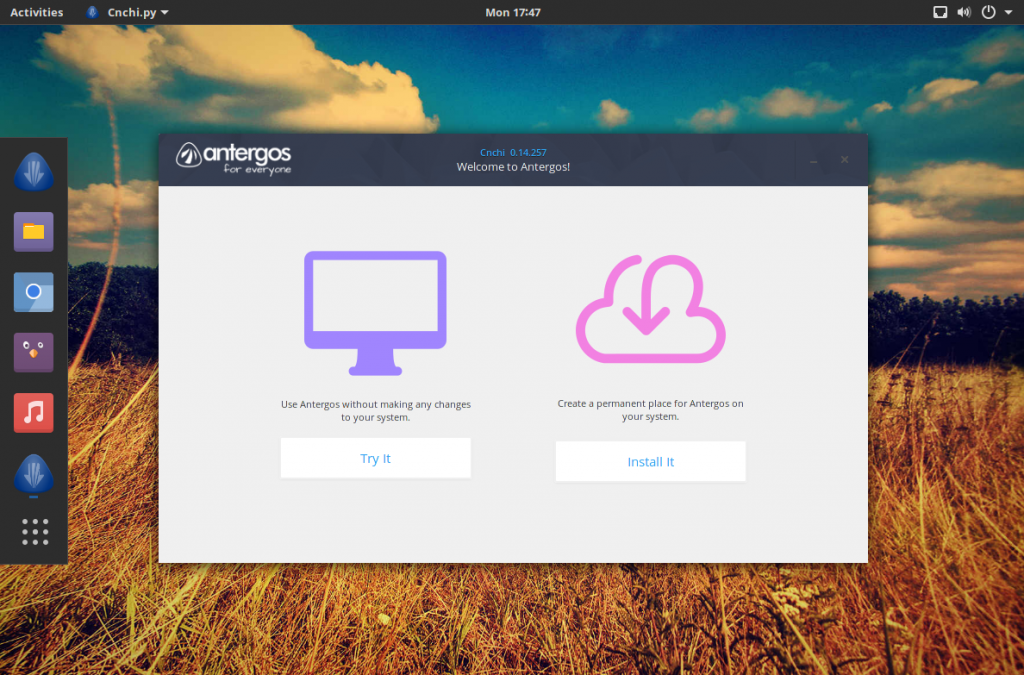
Task: Launch the top Cnchi installer dock icon
Action: 34,172
